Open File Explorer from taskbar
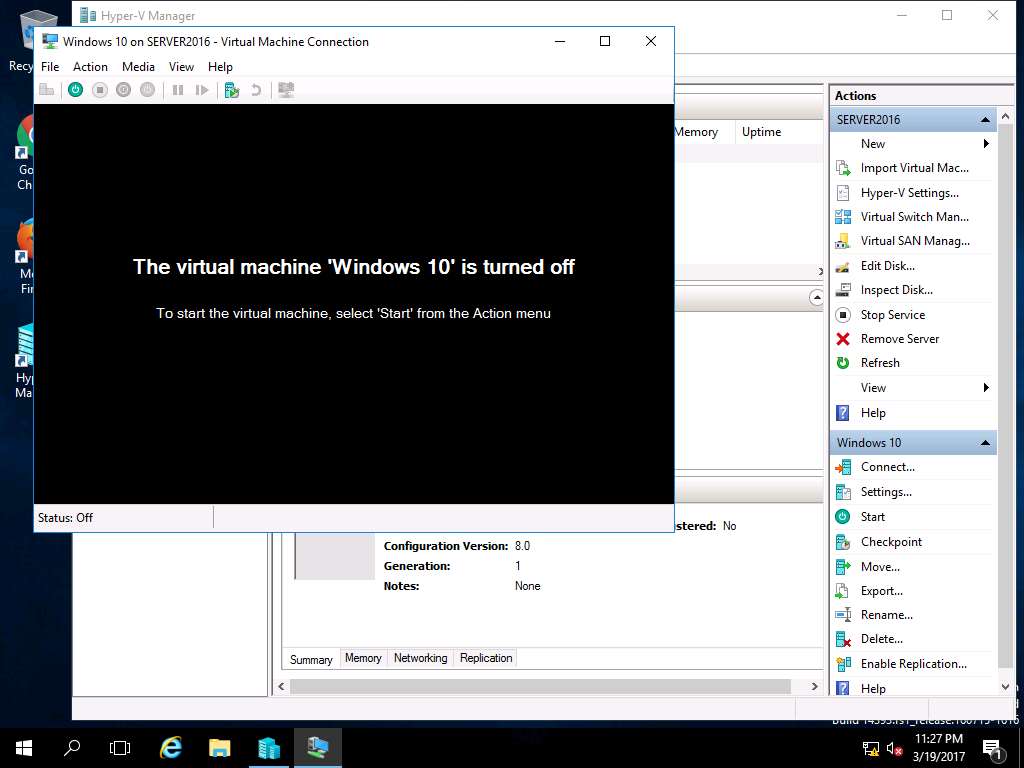The width and height of the screenshot is (1024, 768). tap(219, 748)
